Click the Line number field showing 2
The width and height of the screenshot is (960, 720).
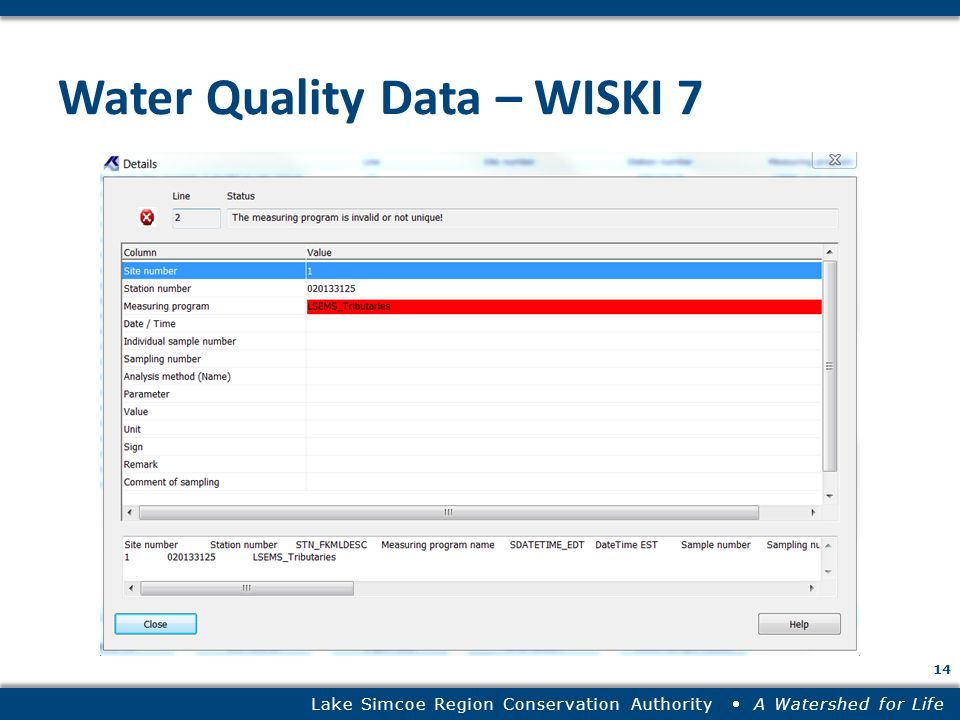pos(196,218)
